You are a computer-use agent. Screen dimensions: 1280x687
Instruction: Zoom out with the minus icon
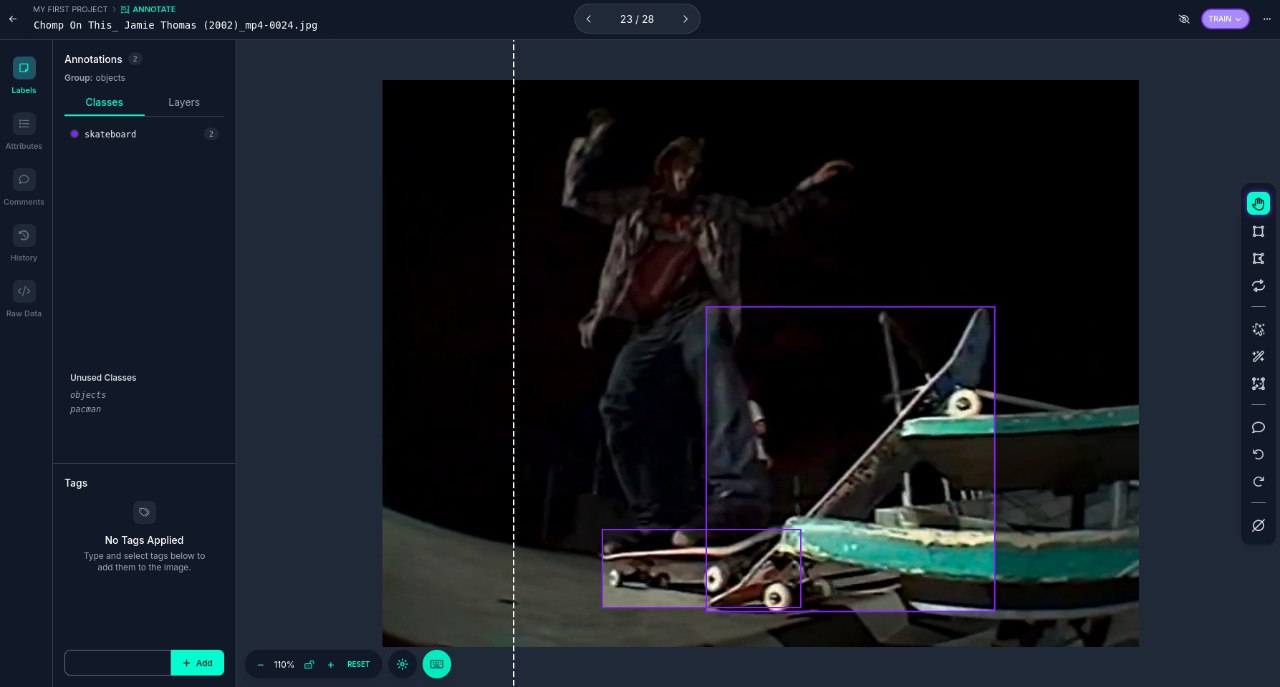click(261, 664)
